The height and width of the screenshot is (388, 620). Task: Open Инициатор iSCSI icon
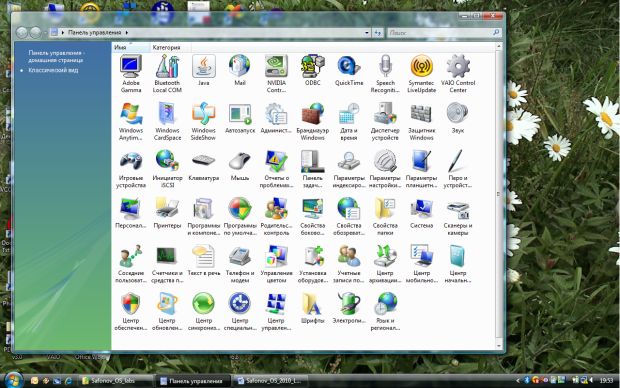(x=167, y=169)
